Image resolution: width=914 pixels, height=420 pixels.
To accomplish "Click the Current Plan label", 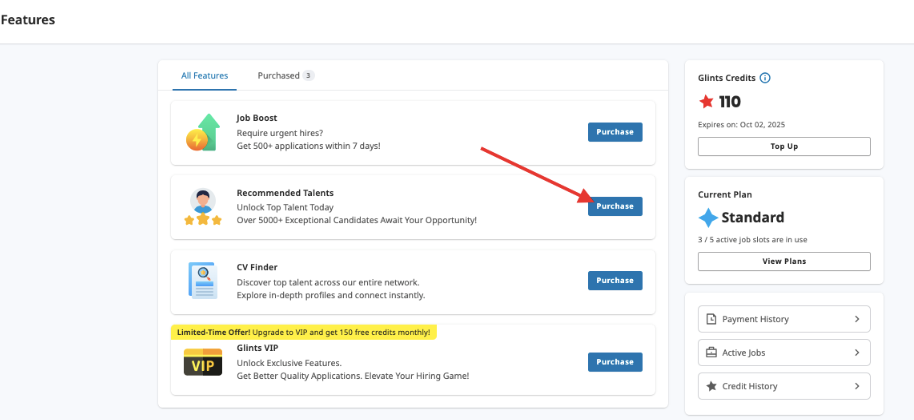I will pyautogui.click(x=723, y=195).
